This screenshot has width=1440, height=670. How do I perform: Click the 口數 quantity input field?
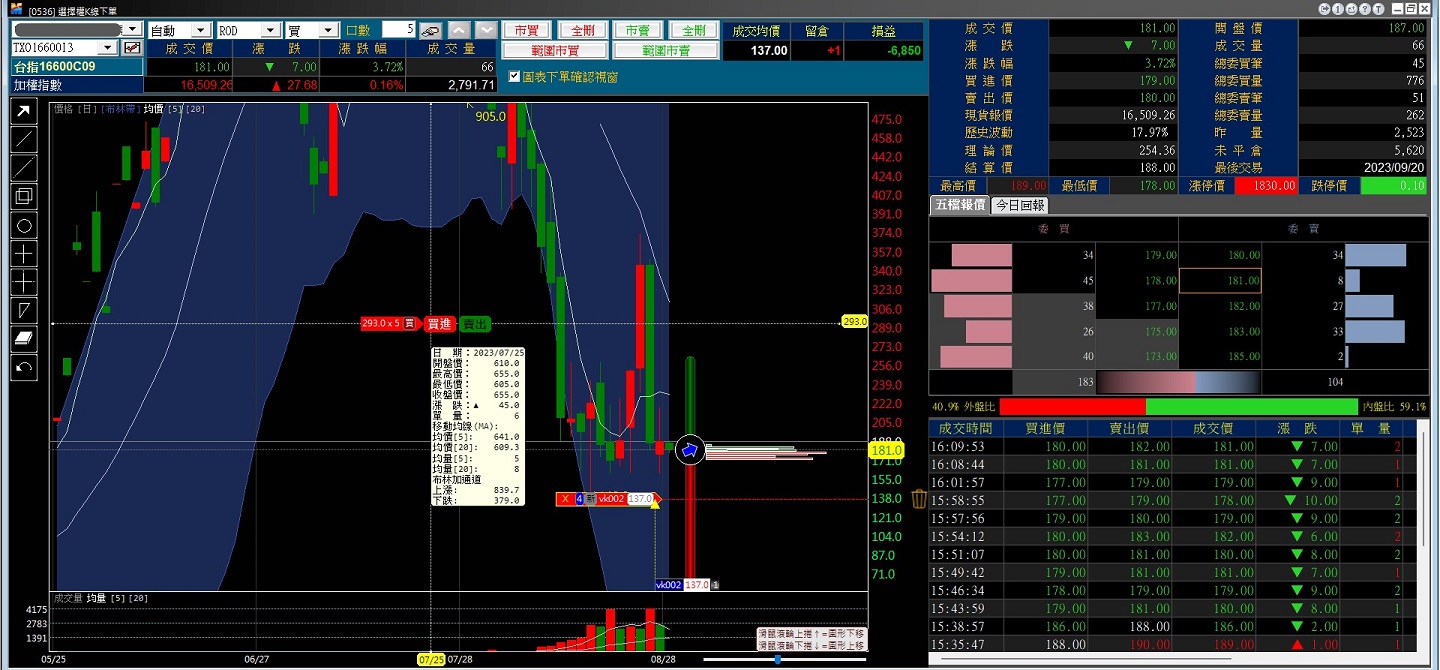coord(398,31)
